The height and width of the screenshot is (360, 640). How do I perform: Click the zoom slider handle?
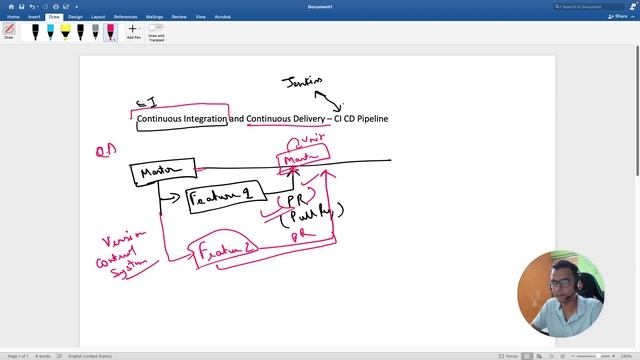tap(598, 356)
